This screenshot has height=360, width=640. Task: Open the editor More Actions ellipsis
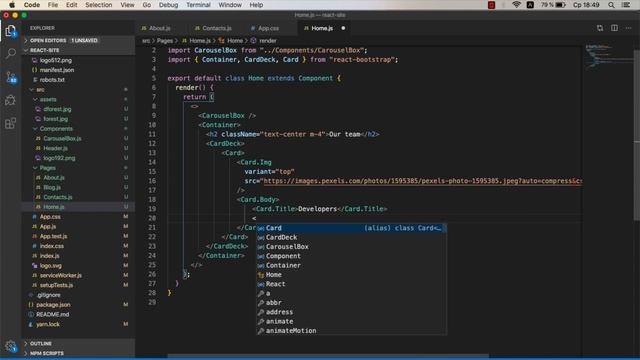click(x=629, y=28)
